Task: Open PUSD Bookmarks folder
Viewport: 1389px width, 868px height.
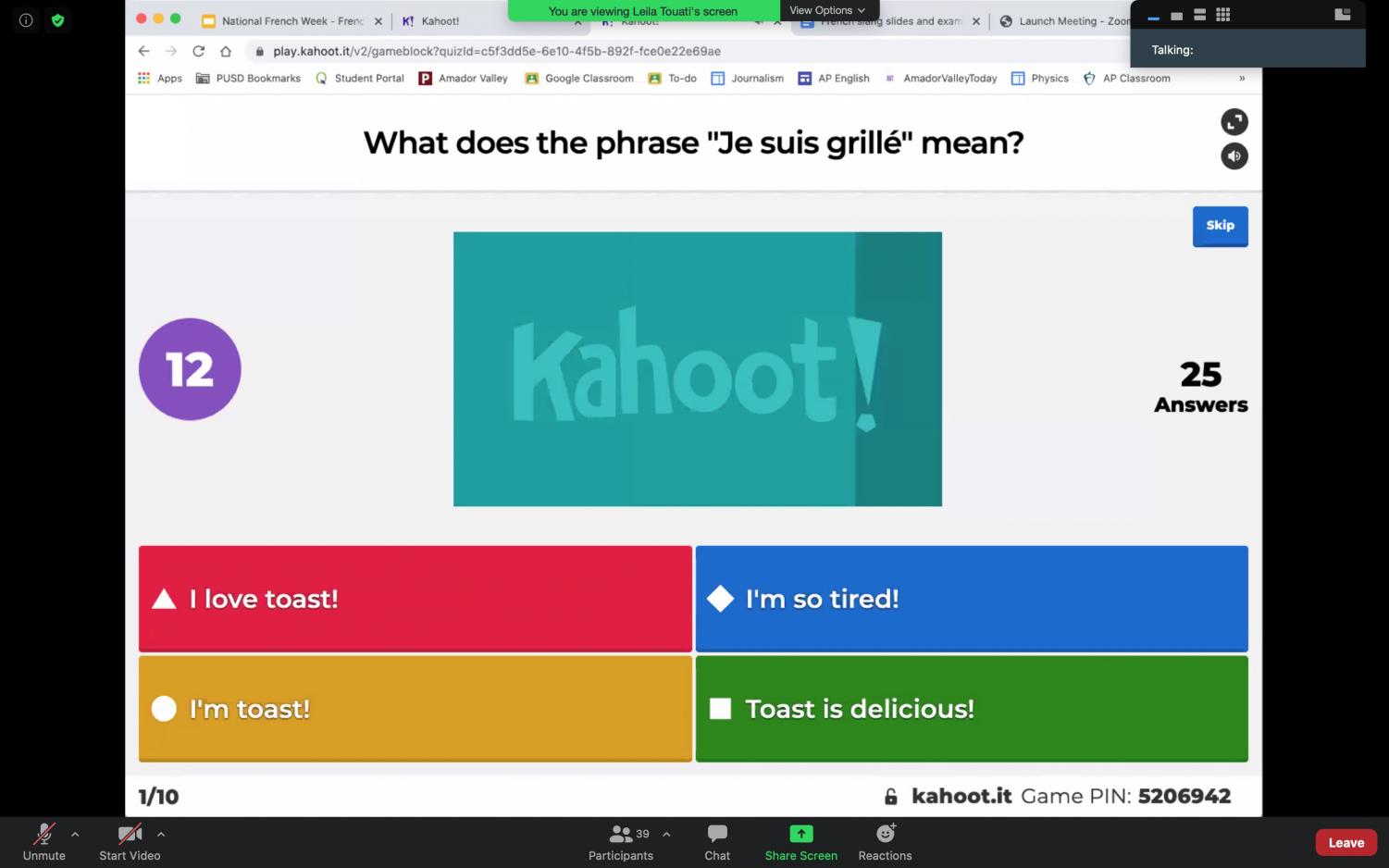Action: click(x=248, y=79)
